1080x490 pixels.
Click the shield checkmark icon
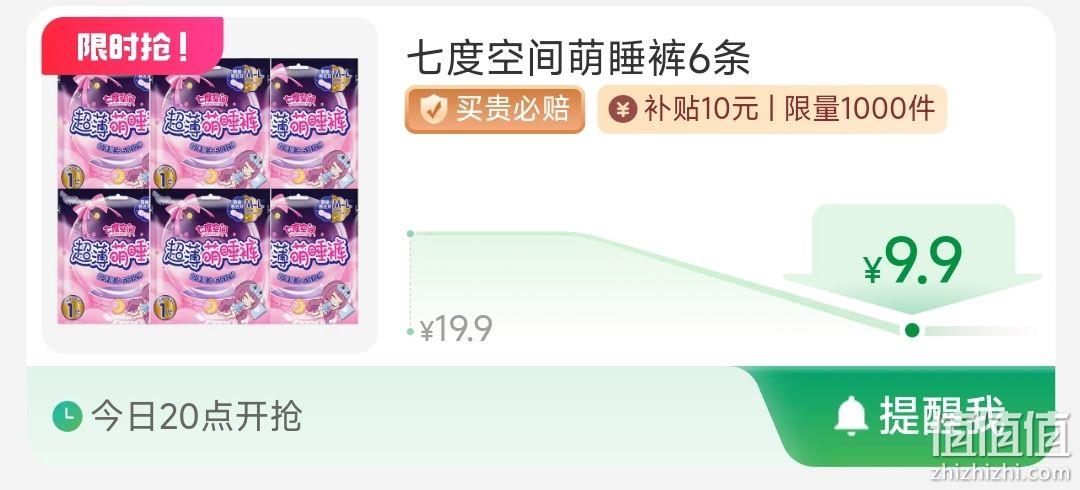pos(433,110)
